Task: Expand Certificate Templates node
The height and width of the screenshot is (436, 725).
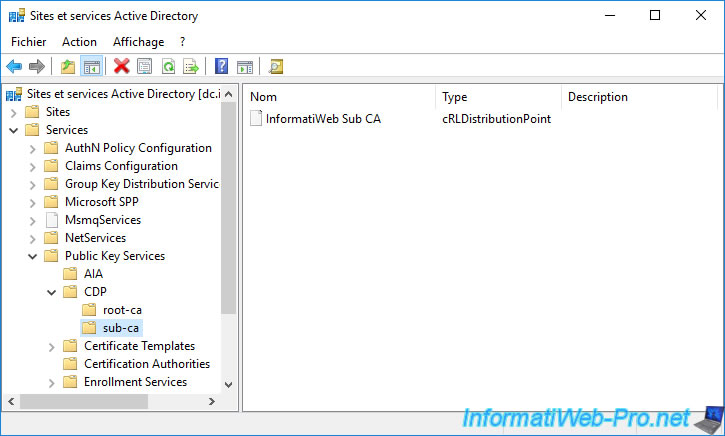Action: coord(51,347)
